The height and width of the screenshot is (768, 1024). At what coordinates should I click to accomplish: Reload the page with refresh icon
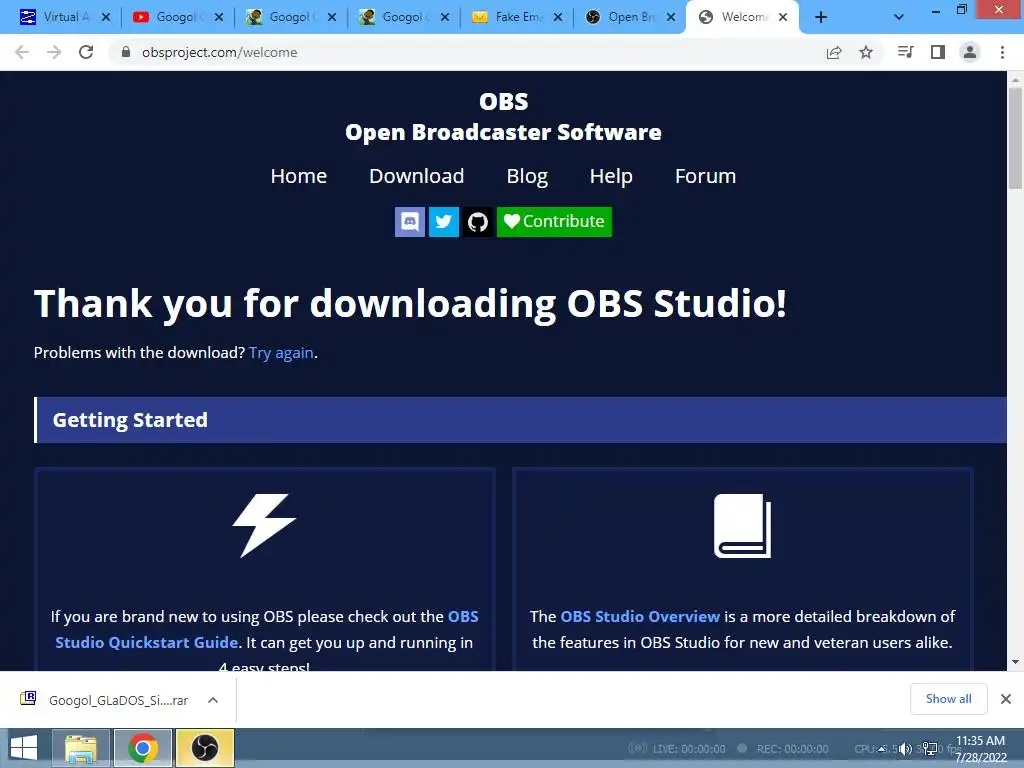86,52
